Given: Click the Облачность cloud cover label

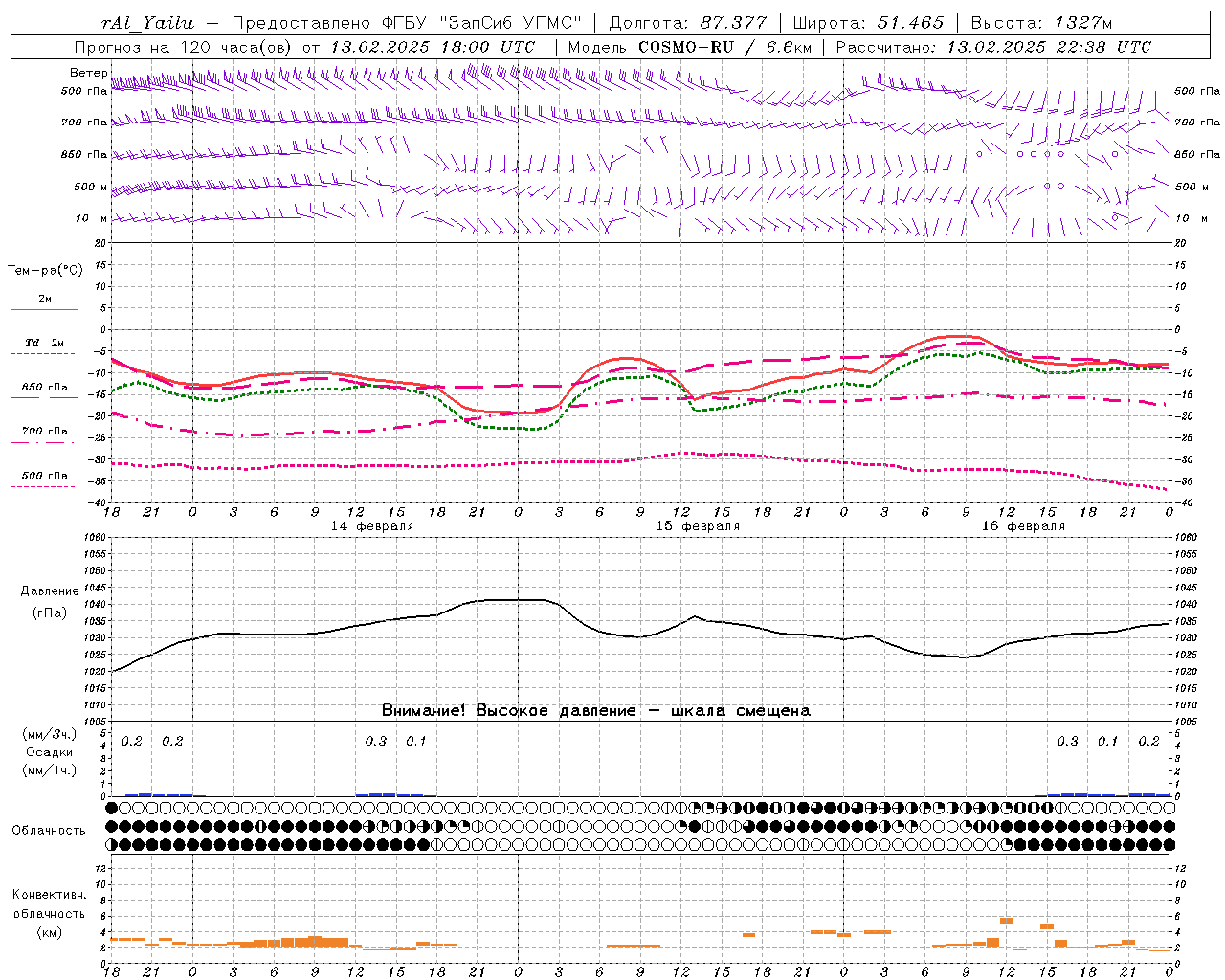Looking at the screenshot, I should point(49,830).
